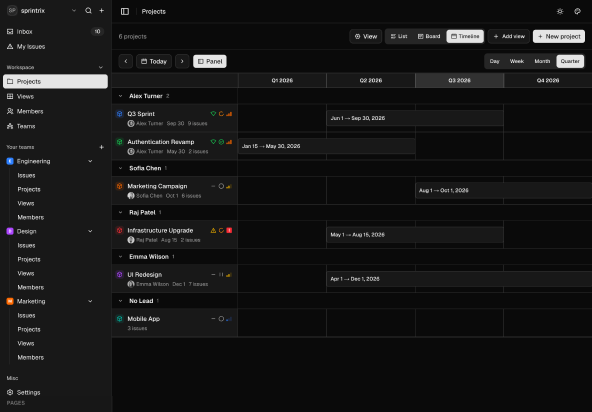Click the Q3 Sprint project cube icon
Viewport: 592px width, 412px height.
tap(120, 114)
